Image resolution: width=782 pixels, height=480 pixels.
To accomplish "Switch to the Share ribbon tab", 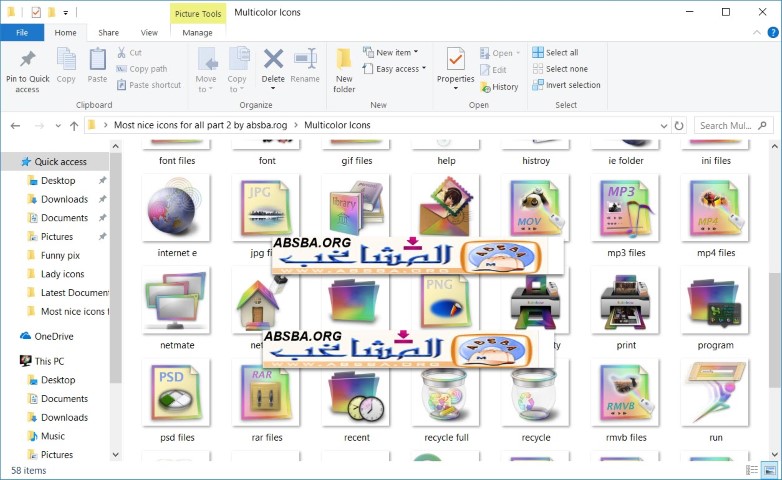I will point(108,32).
